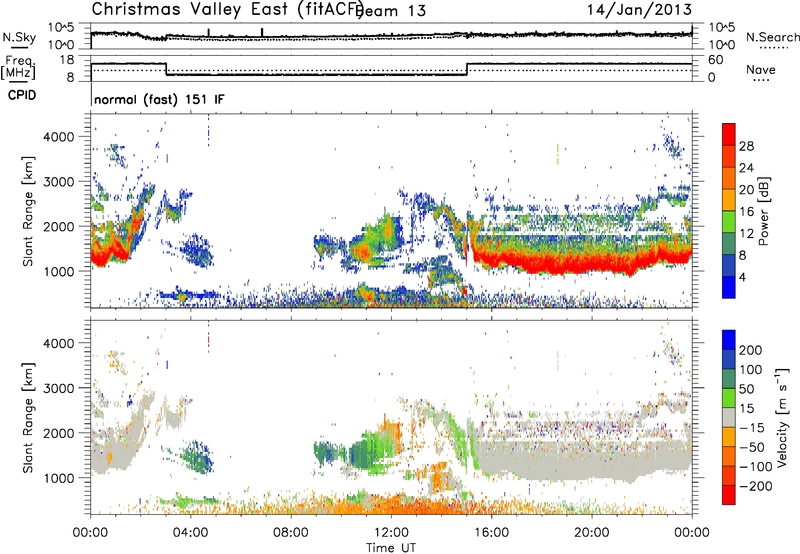Click the title 'Christmas Valley East (fitACF)'
The width and height of the screenshot is (800, 554).
227,10
